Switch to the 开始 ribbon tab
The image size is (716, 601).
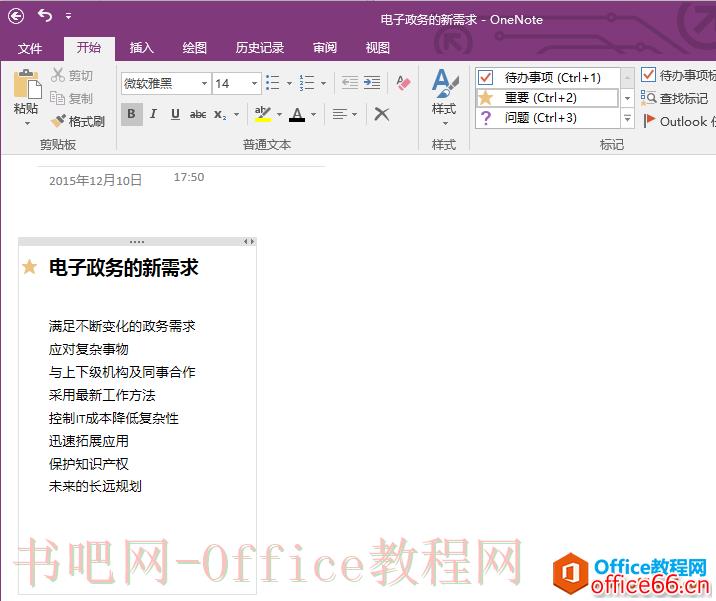[x=89, y=47]
